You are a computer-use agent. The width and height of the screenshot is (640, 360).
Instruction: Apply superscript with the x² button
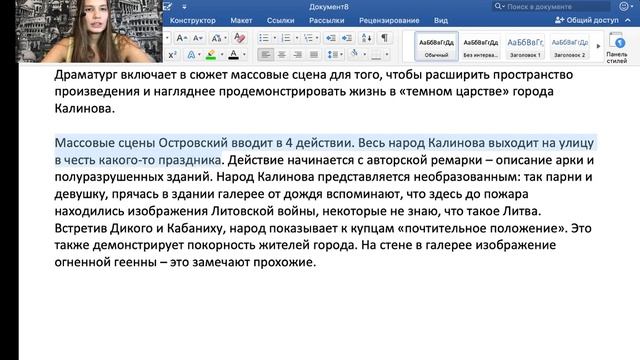coord(172,54)
